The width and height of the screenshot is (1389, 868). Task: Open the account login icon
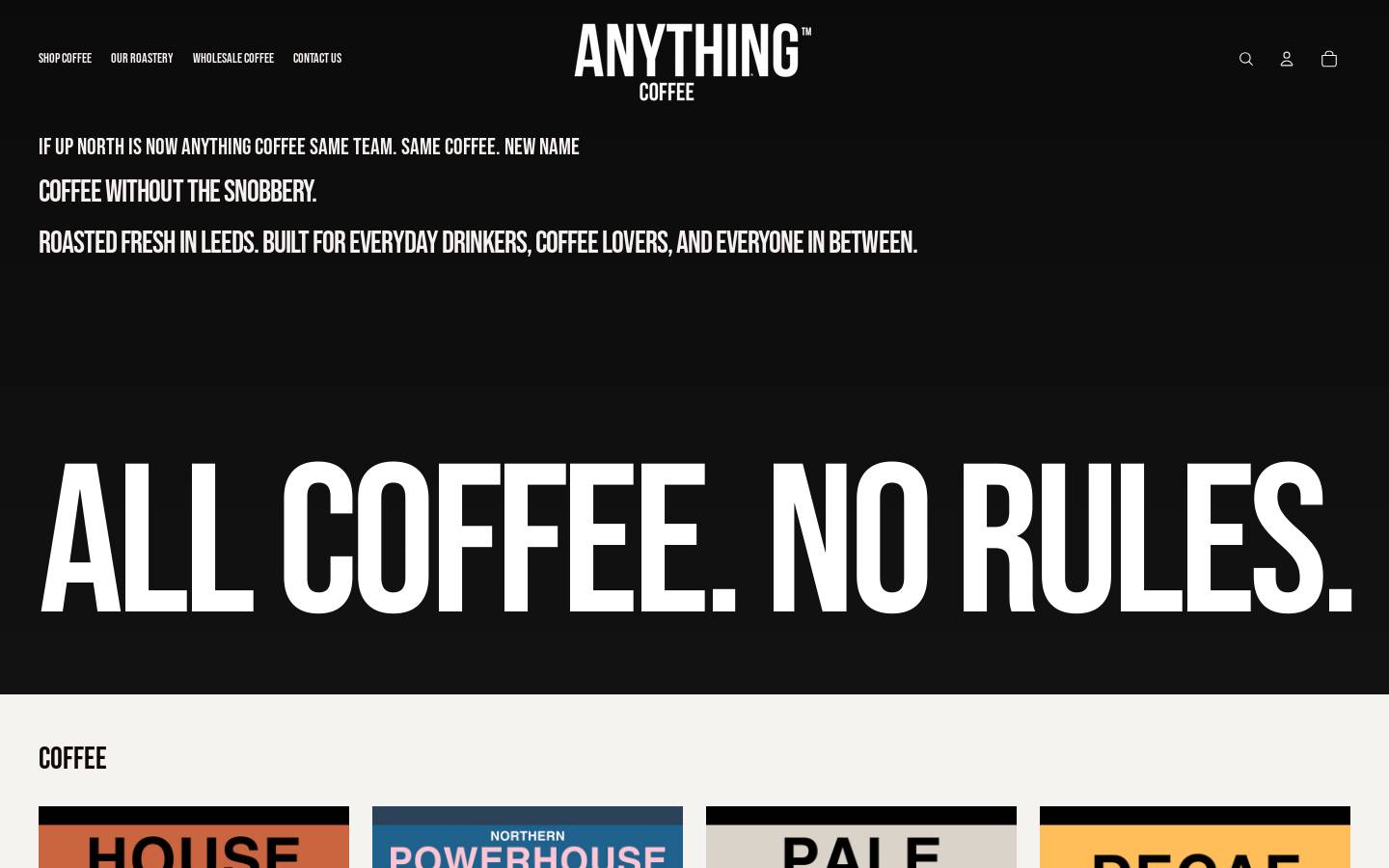coord(1287,59)
